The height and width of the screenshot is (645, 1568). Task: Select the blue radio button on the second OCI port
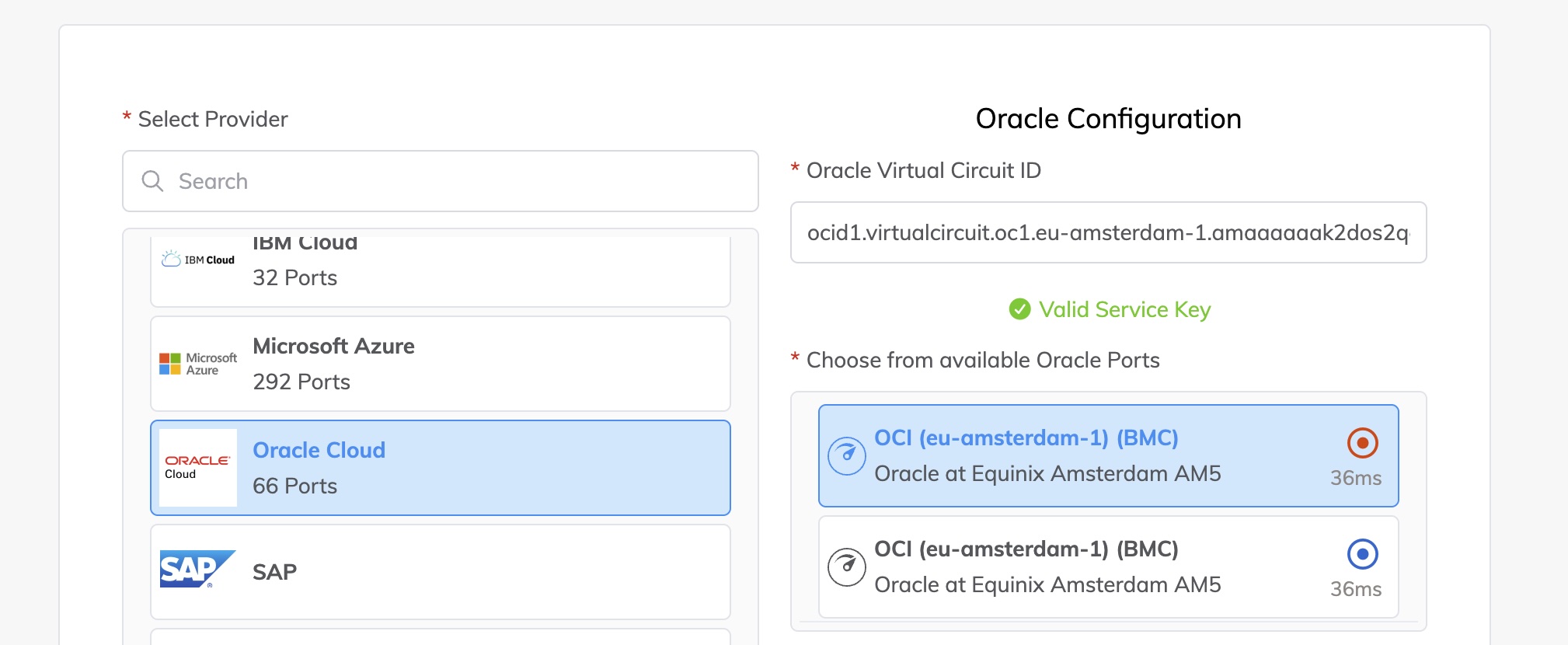click(1363, 555)
